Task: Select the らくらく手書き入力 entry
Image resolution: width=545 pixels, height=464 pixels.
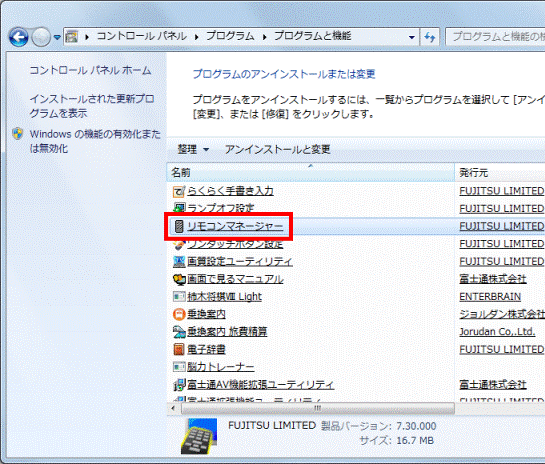Action: [230, 191]
